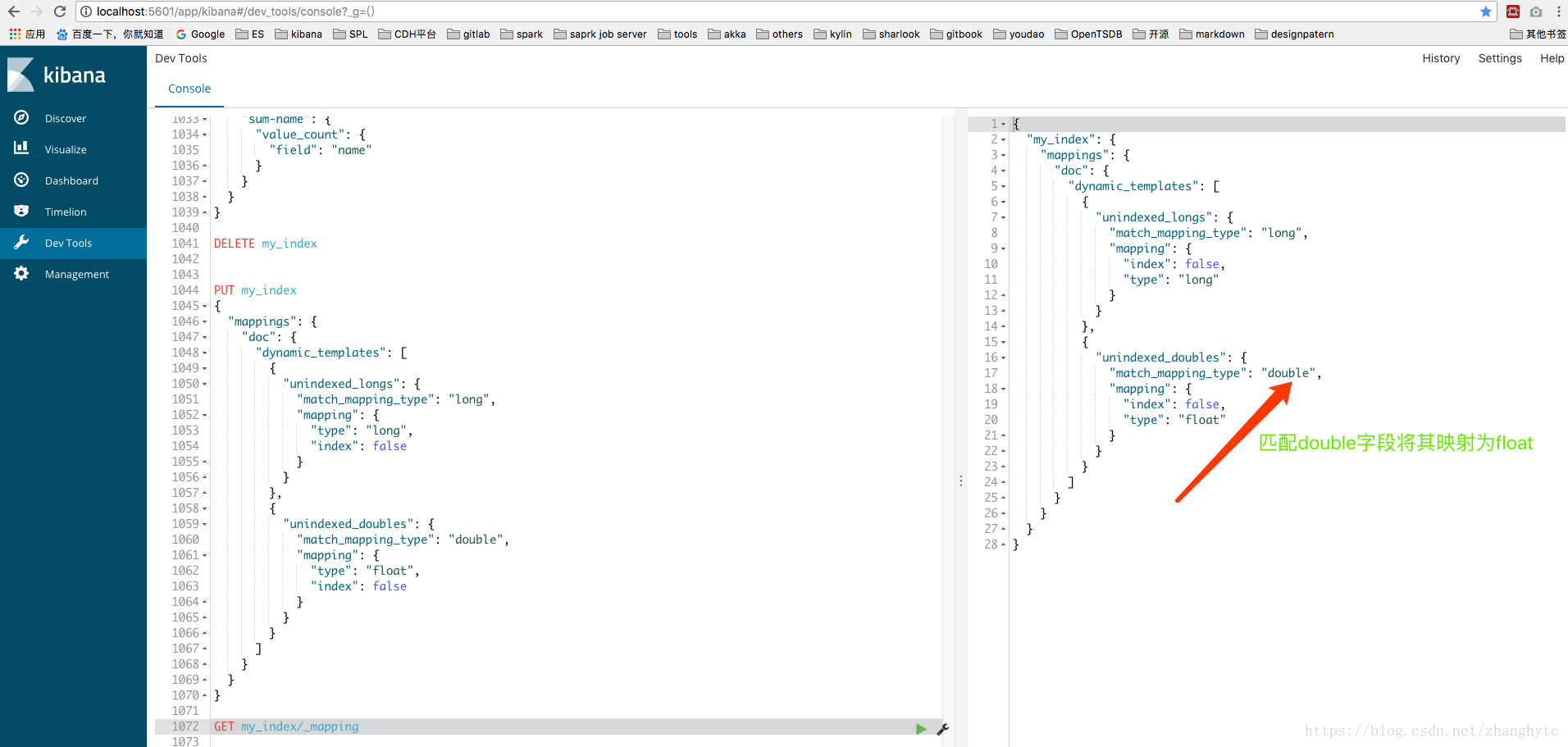The height and width of the screenshot is (747, 1568).
Task: Click the camera extension icon
Action: point(1536,11)
